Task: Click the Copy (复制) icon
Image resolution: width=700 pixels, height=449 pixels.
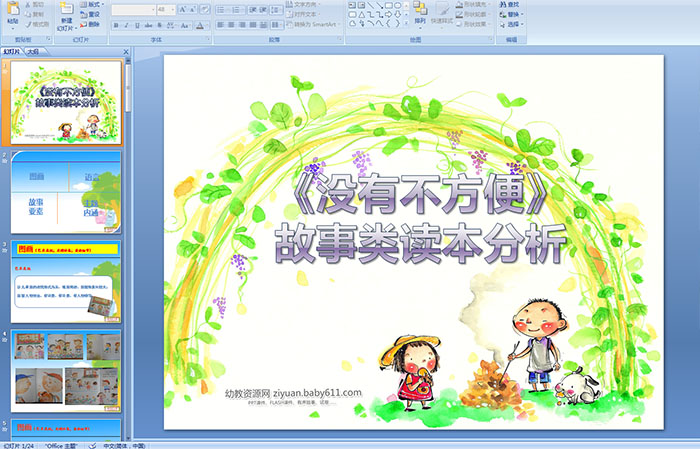Action: 28,14
